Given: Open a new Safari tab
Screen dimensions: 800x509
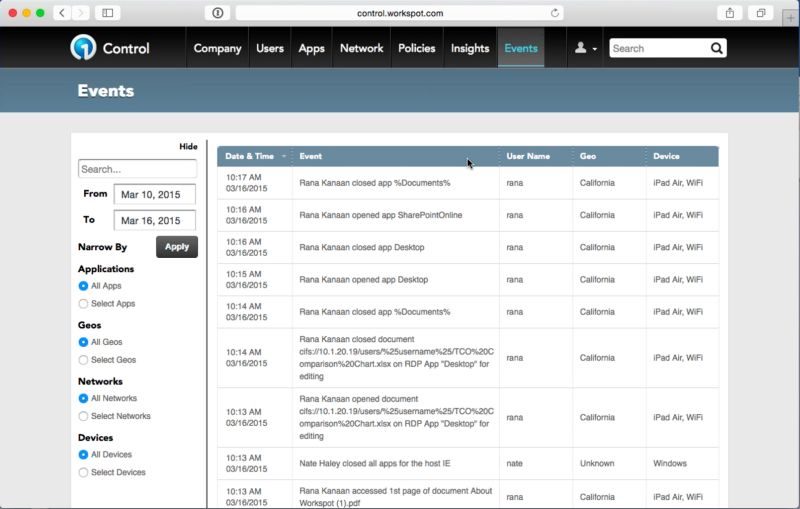Looking at the screenshot, I should tap(790, 17).
